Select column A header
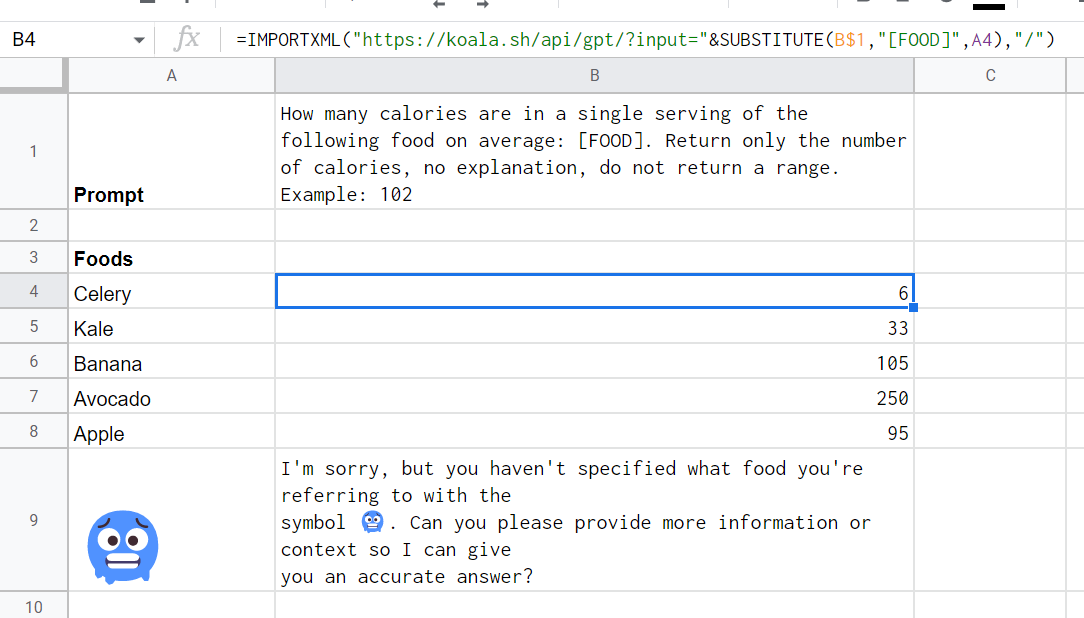 [x=171, y=75]
